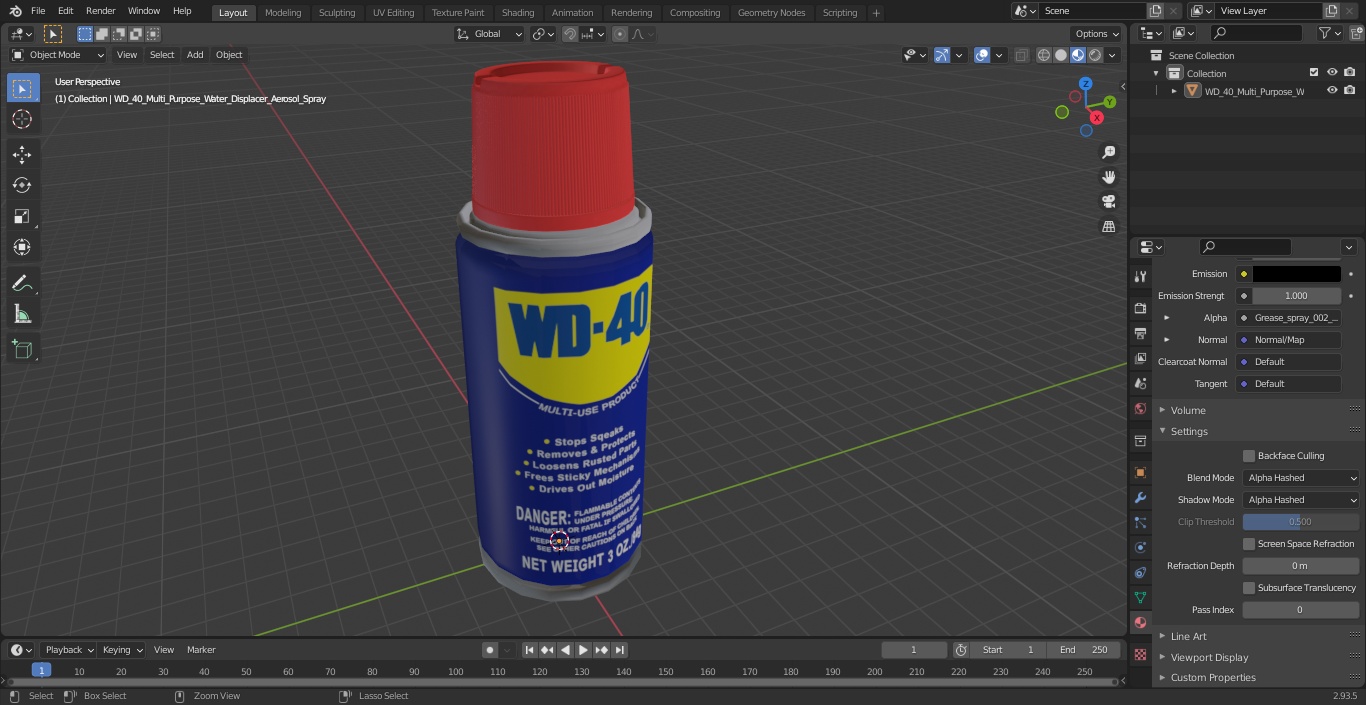Activate the Transform tool

point(22,247)
